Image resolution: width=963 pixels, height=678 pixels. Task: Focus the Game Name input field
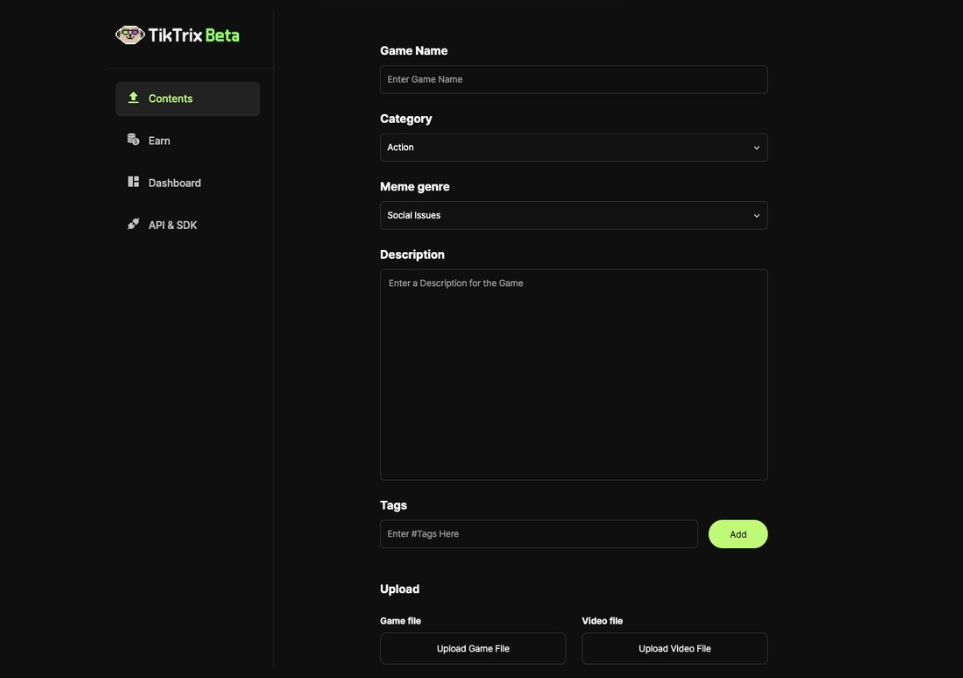tap(573, 79)
